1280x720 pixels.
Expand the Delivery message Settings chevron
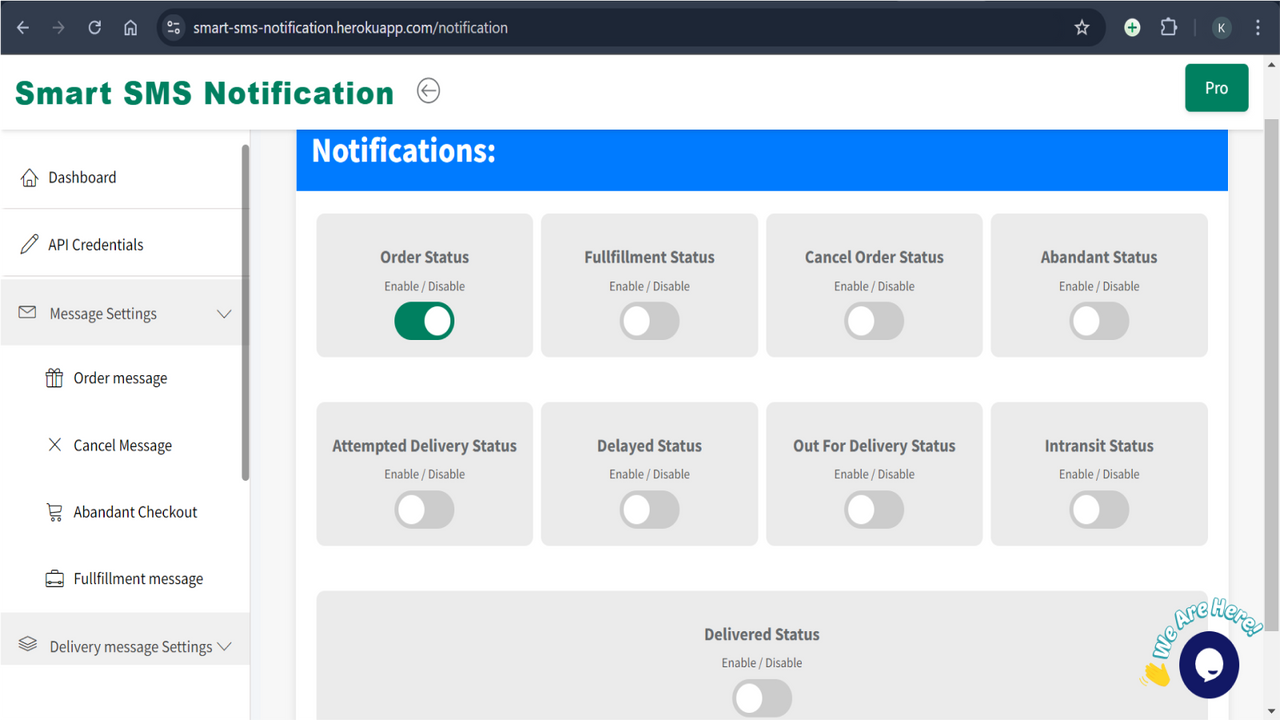(224, 646)
